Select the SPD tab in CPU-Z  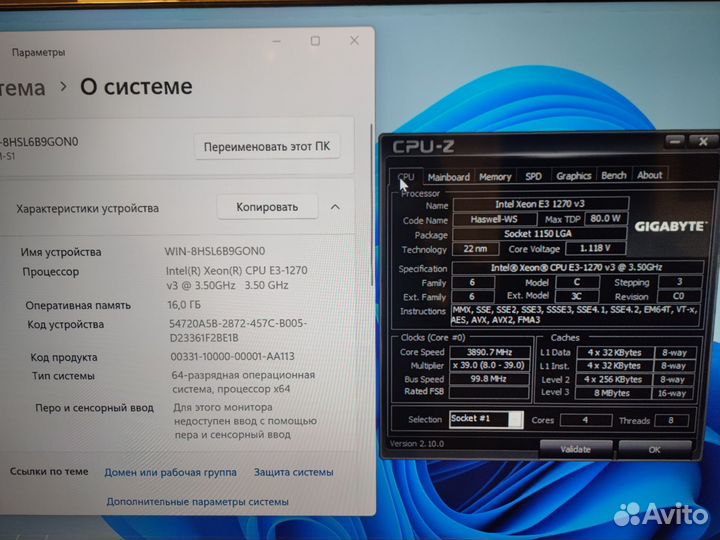(533, 176)
